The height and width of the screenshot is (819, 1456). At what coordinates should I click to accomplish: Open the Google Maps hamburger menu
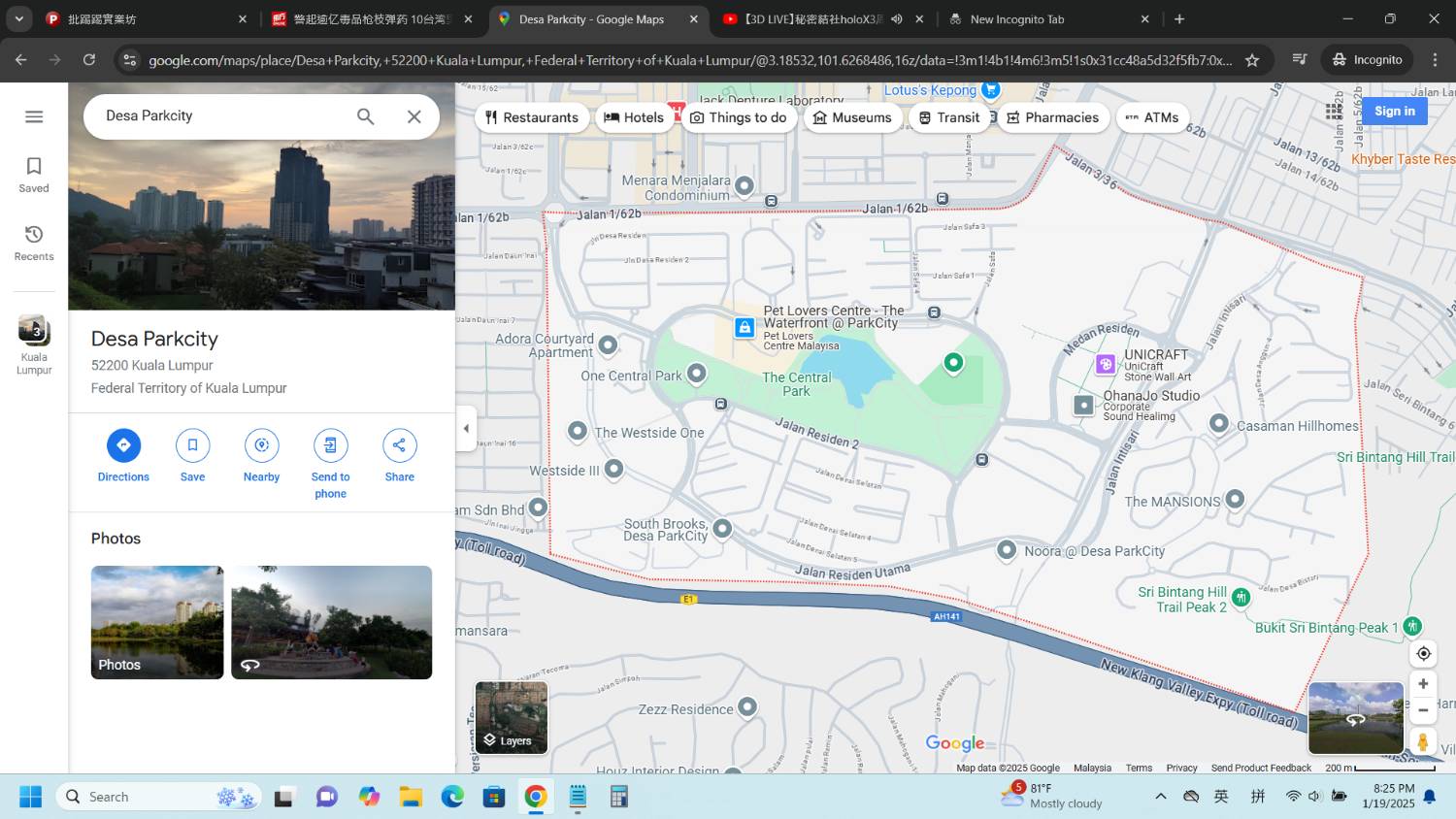click(x=34, y=116)
